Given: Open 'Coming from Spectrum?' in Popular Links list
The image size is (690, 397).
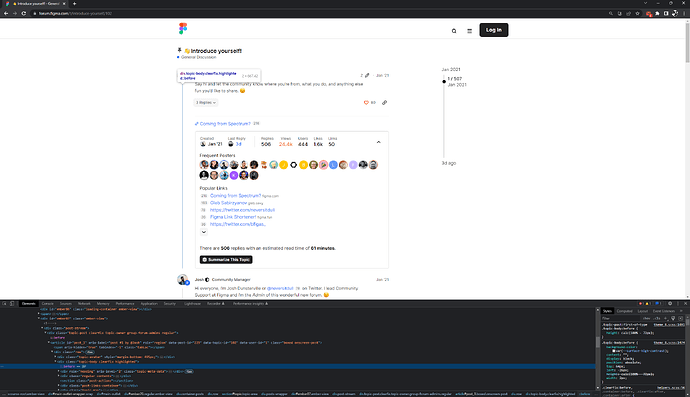Looking at the screenshot, I should [235, 196].
